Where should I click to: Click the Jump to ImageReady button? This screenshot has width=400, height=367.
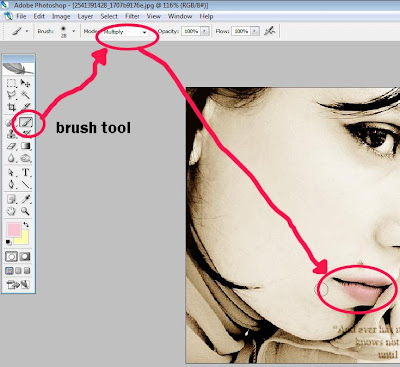point(18,284)
